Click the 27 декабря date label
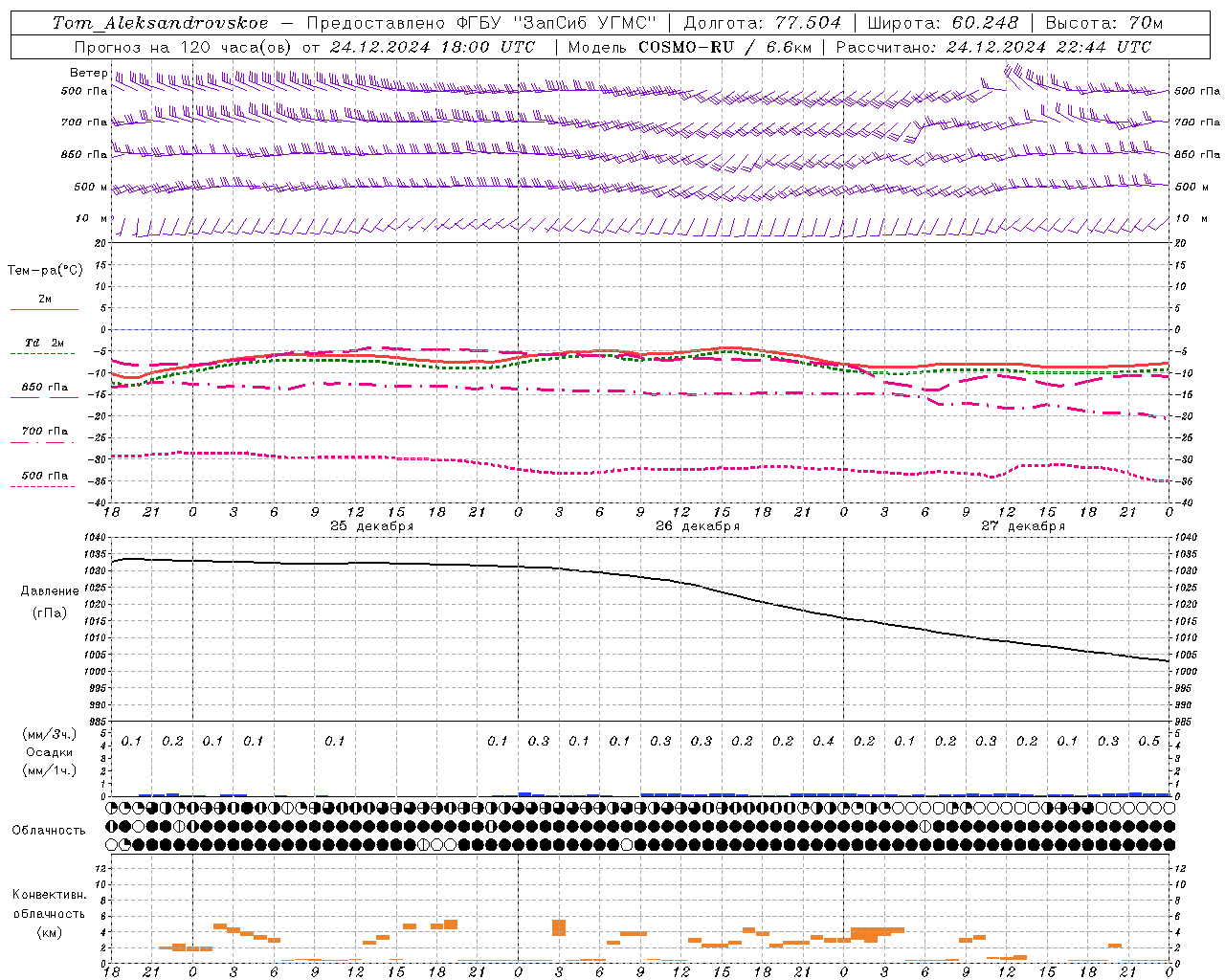Viewport: 1225px width, 980px height. tap(1023, 526)
